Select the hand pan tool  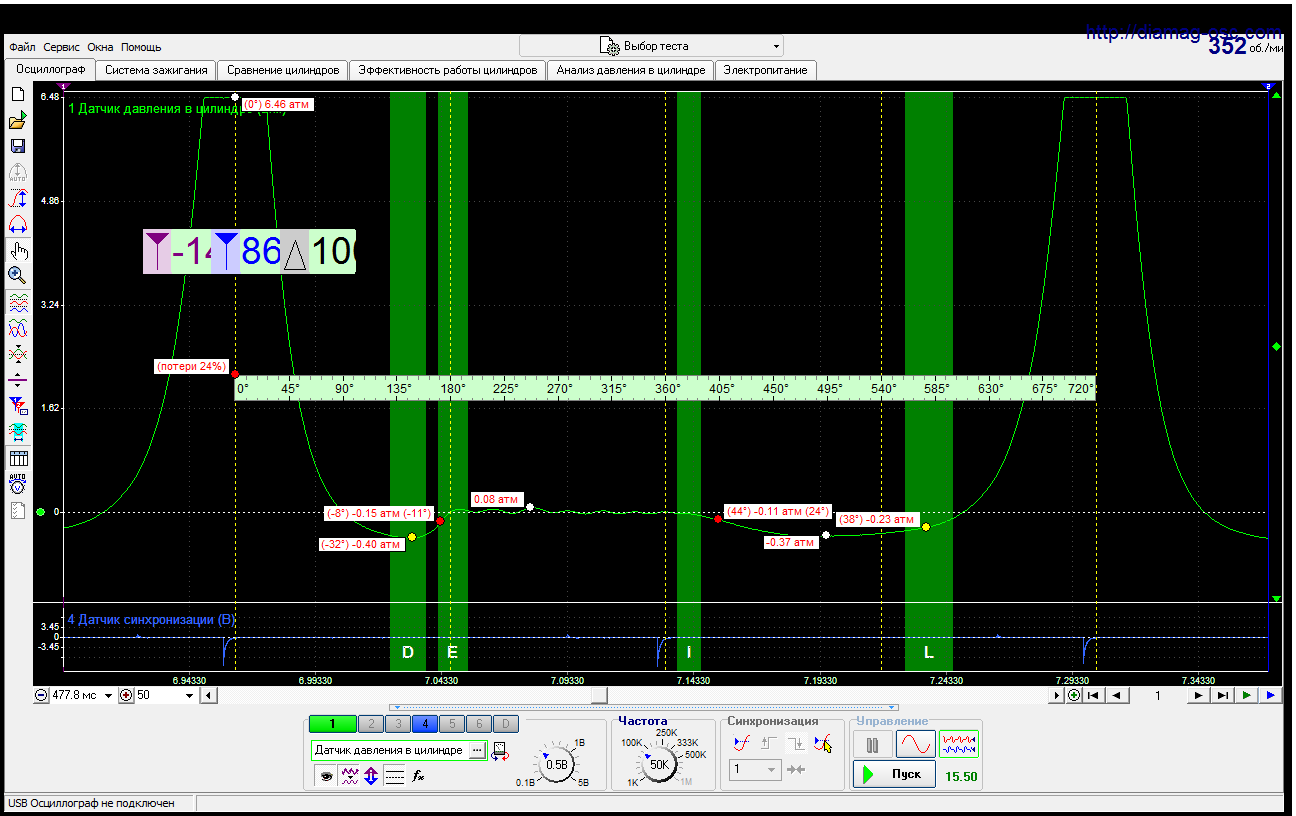click(x=18, y=250)
